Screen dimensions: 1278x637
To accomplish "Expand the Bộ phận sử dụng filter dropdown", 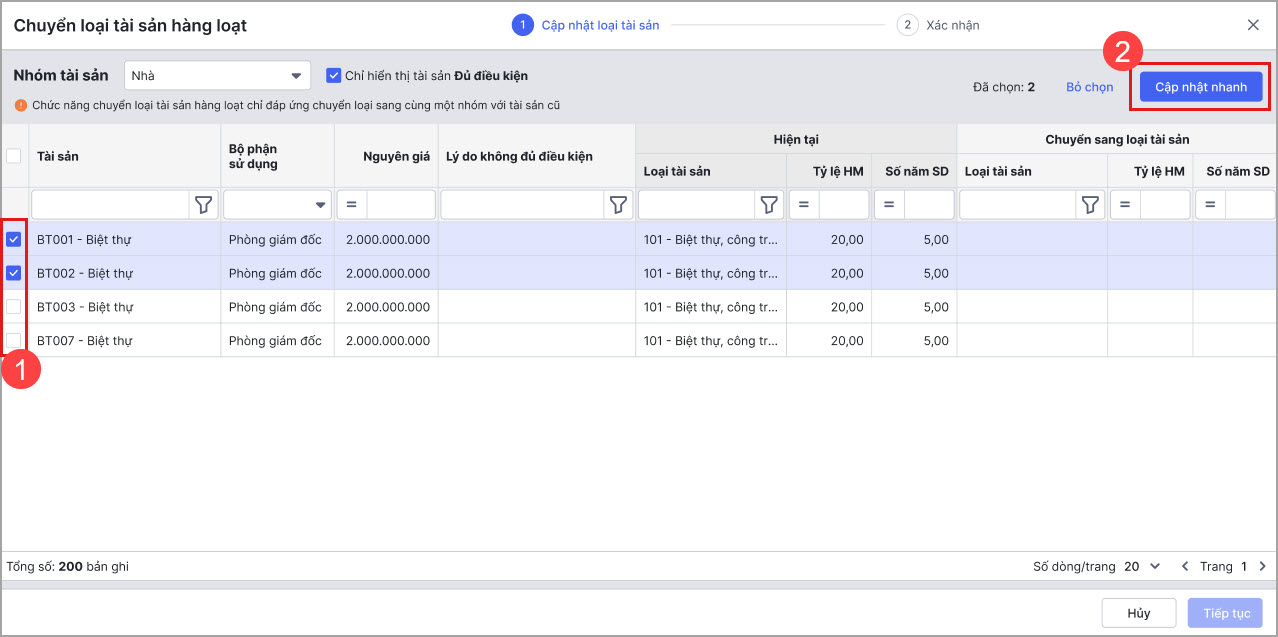I will (x=320, y=205).
